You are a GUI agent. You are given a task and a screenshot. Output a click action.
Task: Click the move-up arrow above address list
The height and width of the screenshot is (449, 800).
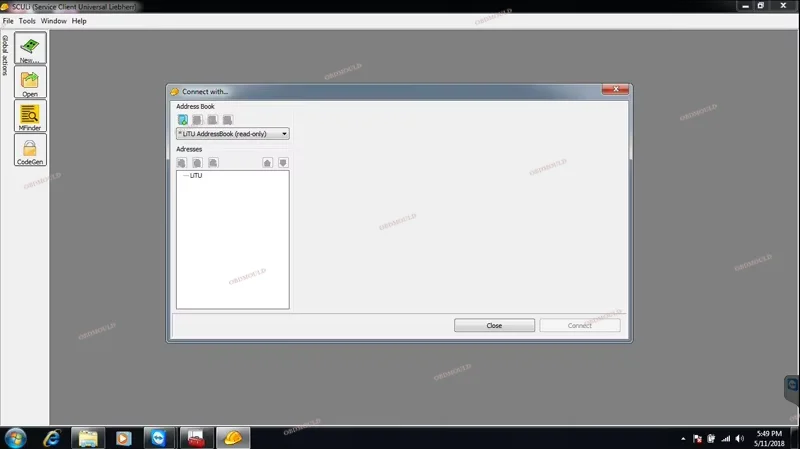pos(267,163)
